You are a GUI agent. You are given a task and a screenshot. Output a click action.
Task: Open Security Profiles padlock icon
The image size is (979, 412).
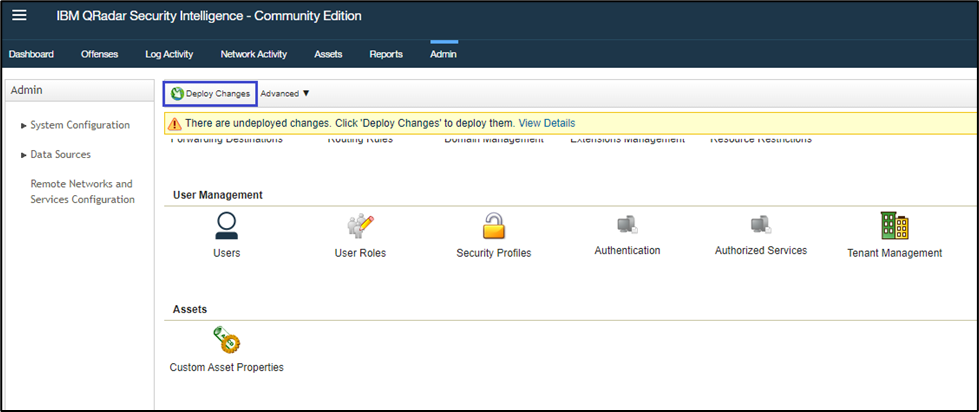pos(494,226)
